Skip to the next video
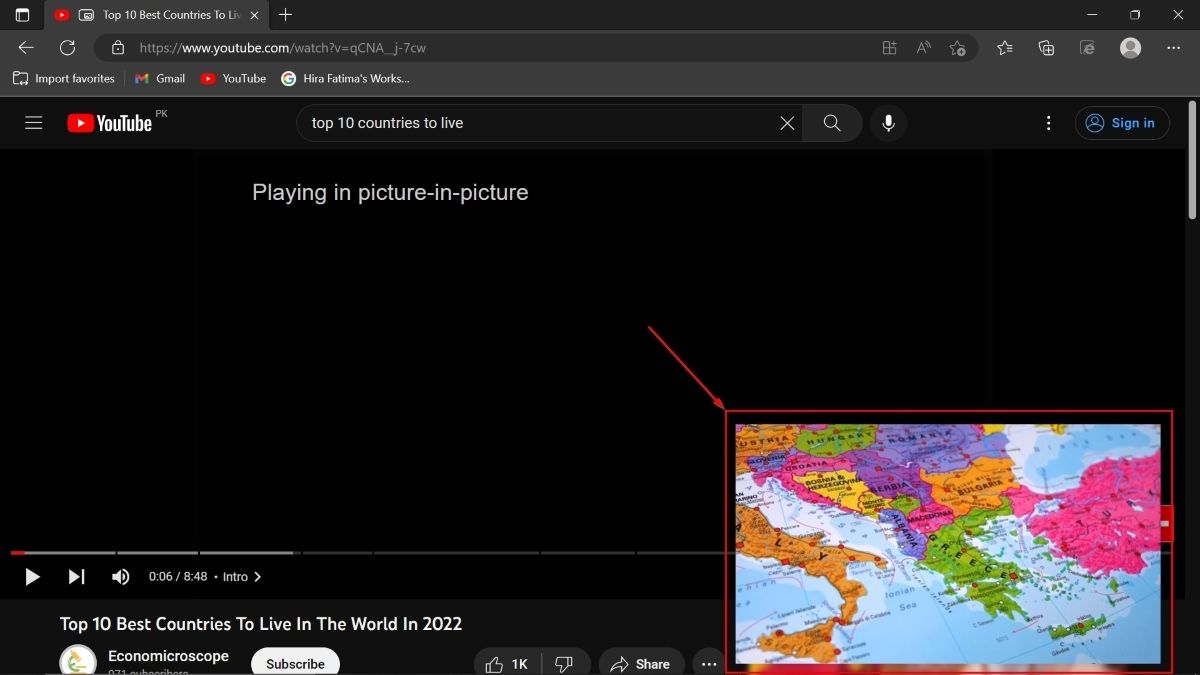 77,576
